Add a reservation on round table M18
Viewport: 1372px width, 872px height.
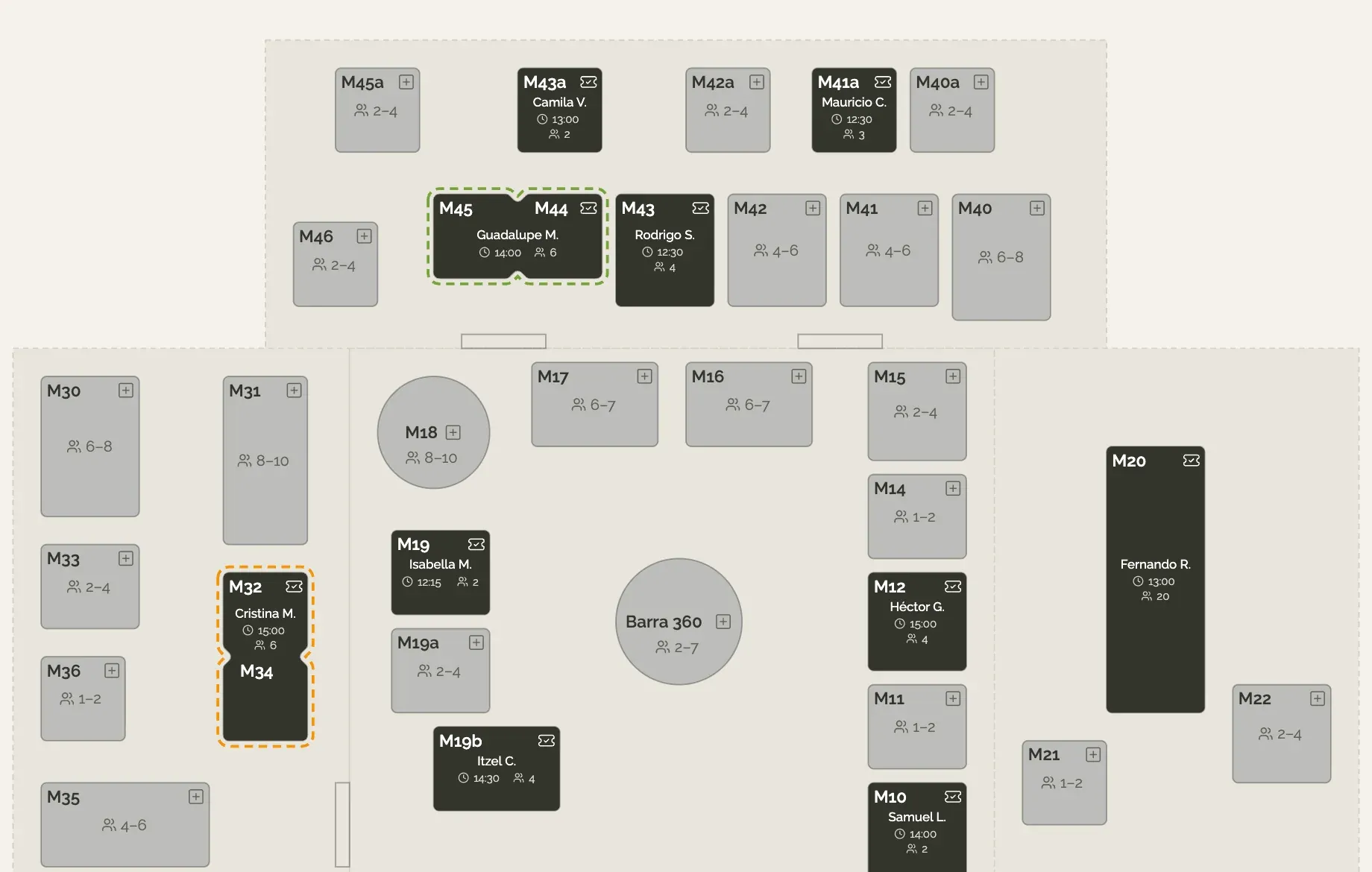(453, 432)
